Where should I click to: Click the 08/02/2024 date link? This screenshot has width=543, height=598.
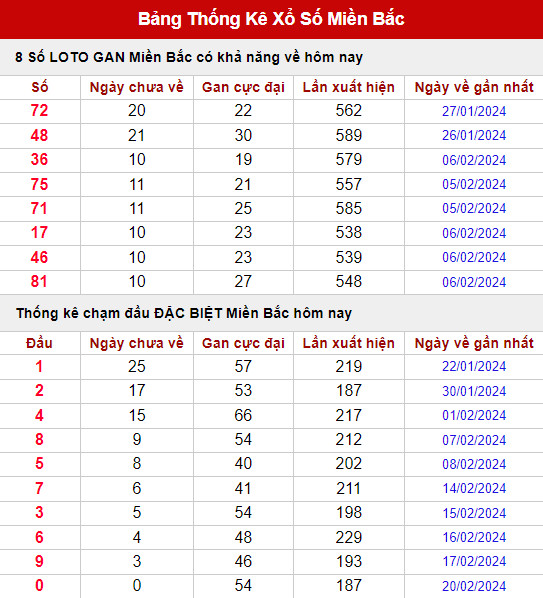click(474, 464)
